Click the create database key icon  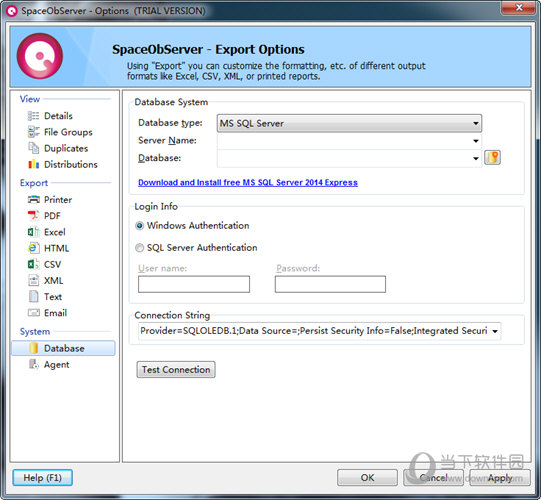click(492, 158)
